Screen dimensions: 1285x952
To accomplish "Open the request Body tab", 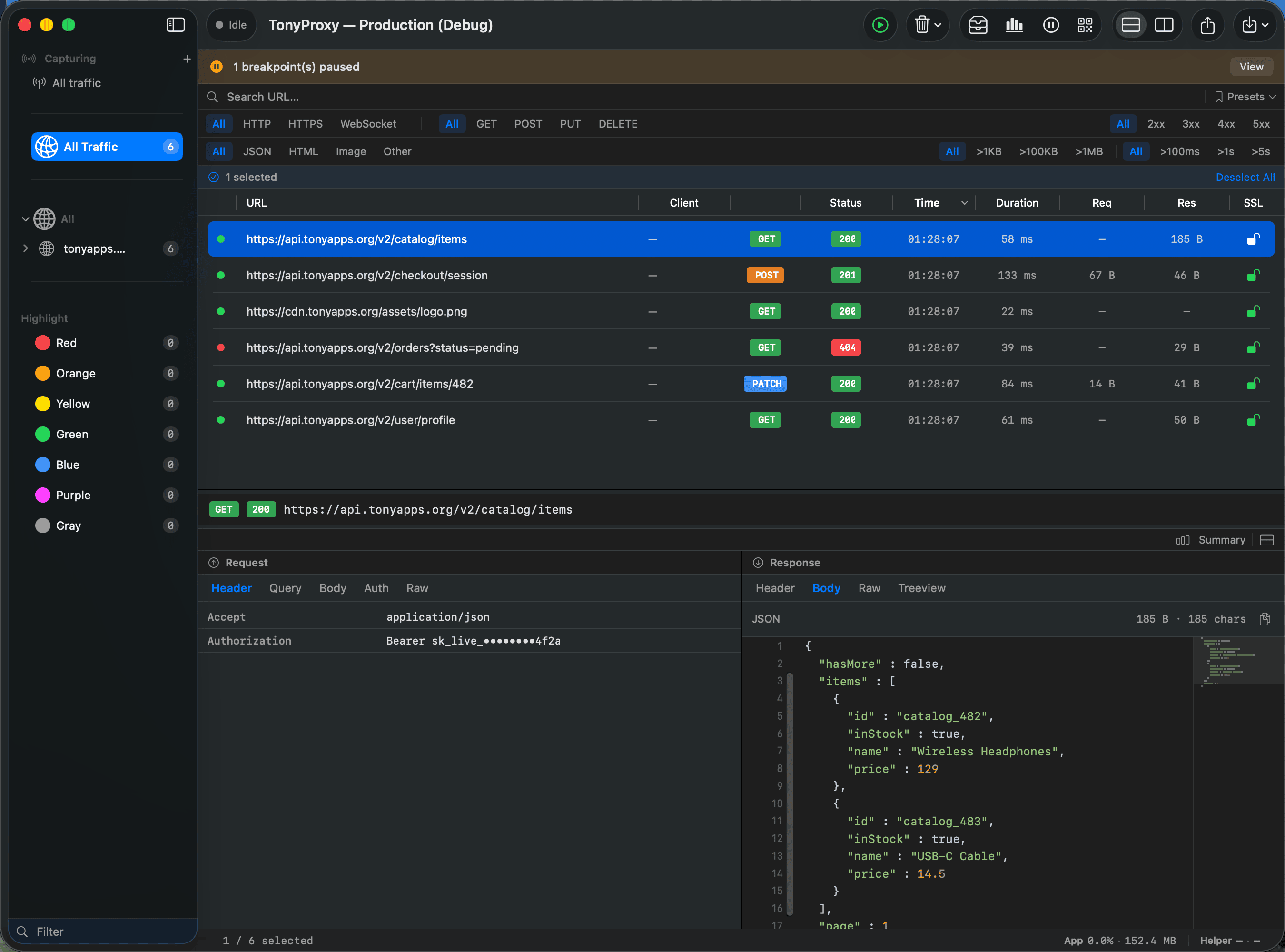I will point(333,588).
